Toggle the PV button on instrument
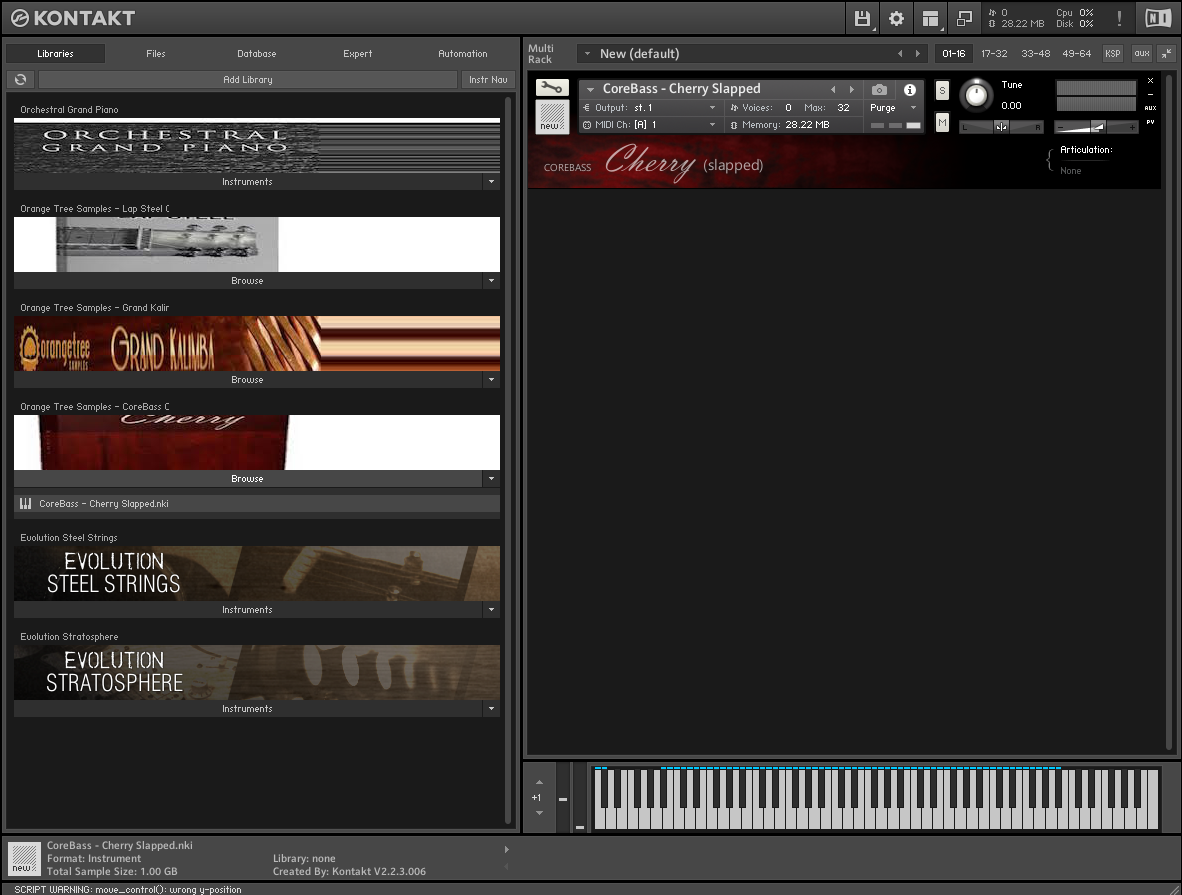Image resolution: width=1182 pixels, height=895 pixels. pos(1150,121)
